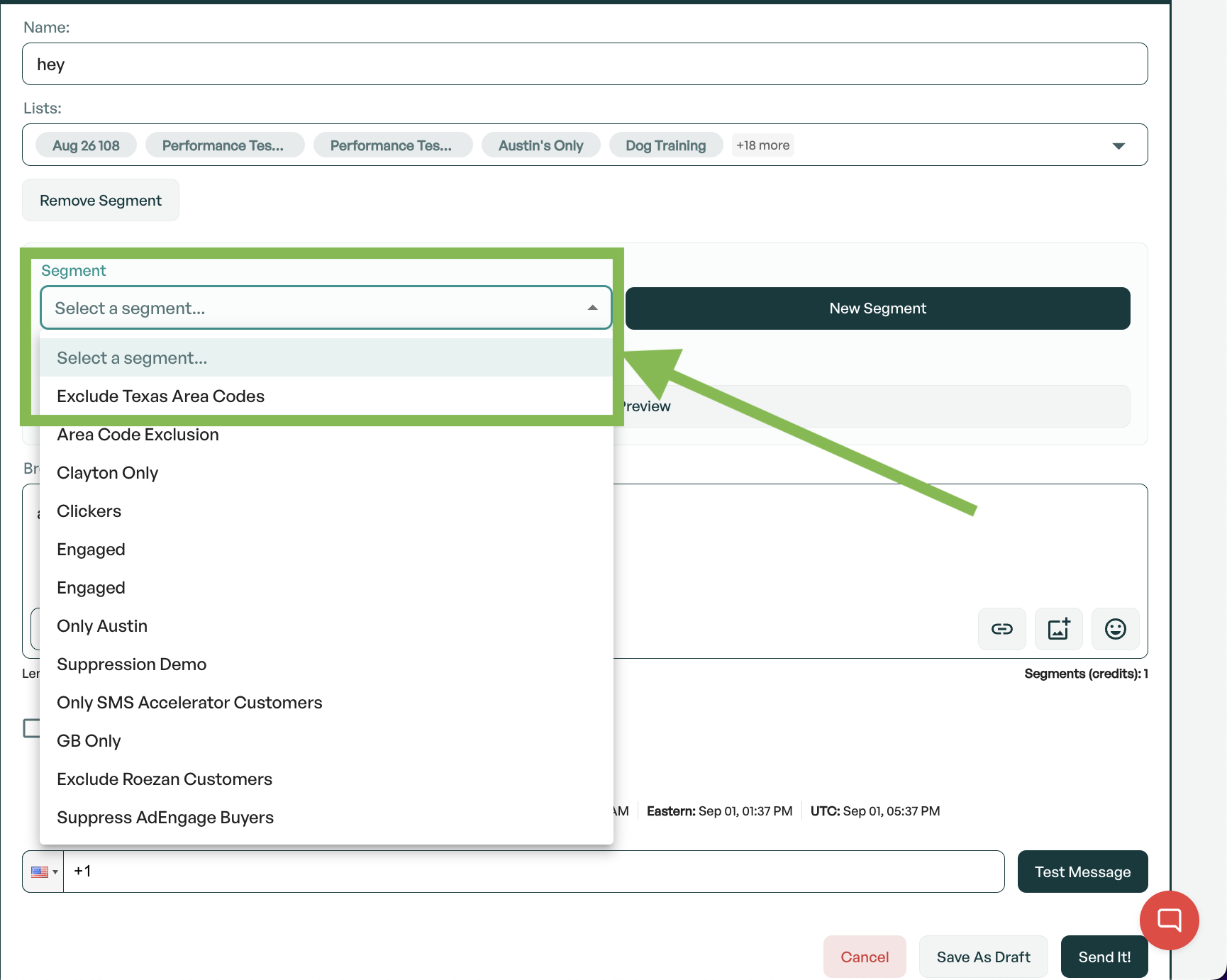Send a Test Message
This screenshot has height=980, width=1227.
click(1082, 872)
